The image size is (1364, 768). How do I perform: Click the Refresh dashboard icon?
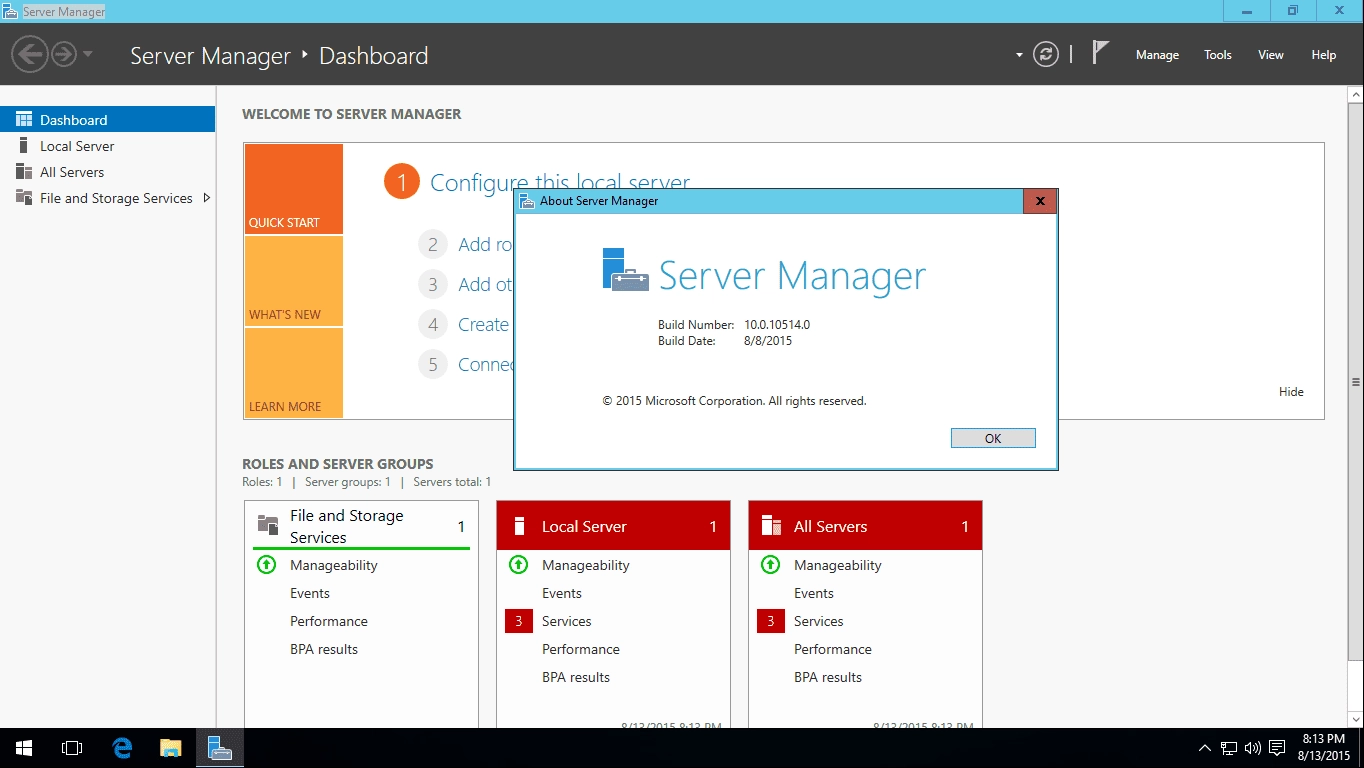point(1046,55)
